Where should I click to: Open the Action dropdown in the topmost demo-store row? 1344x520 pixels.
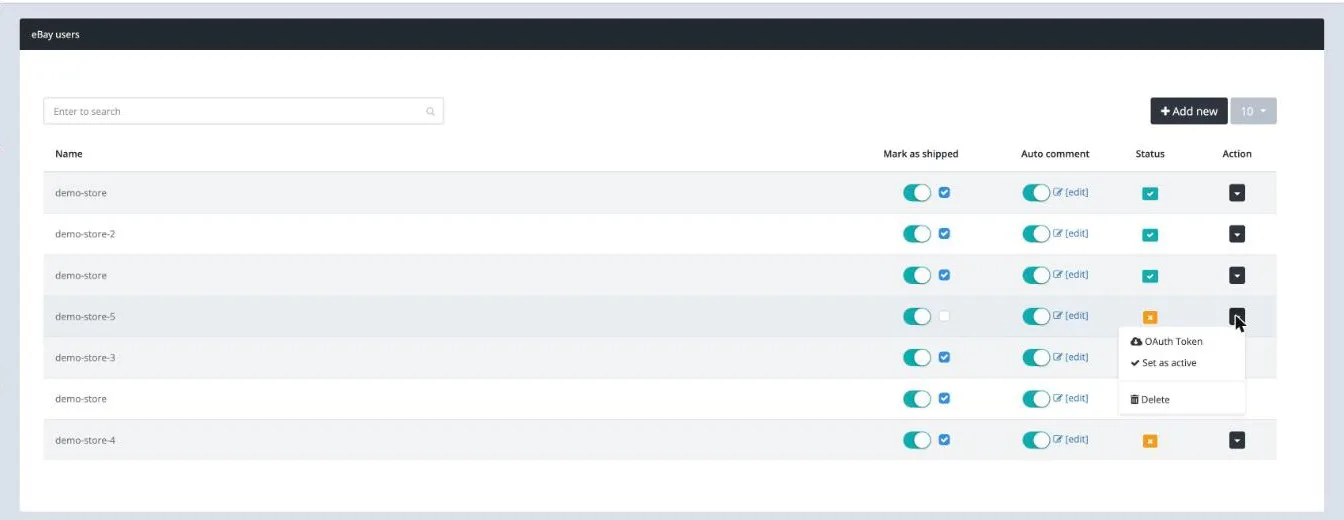(x=1237, y=193)
